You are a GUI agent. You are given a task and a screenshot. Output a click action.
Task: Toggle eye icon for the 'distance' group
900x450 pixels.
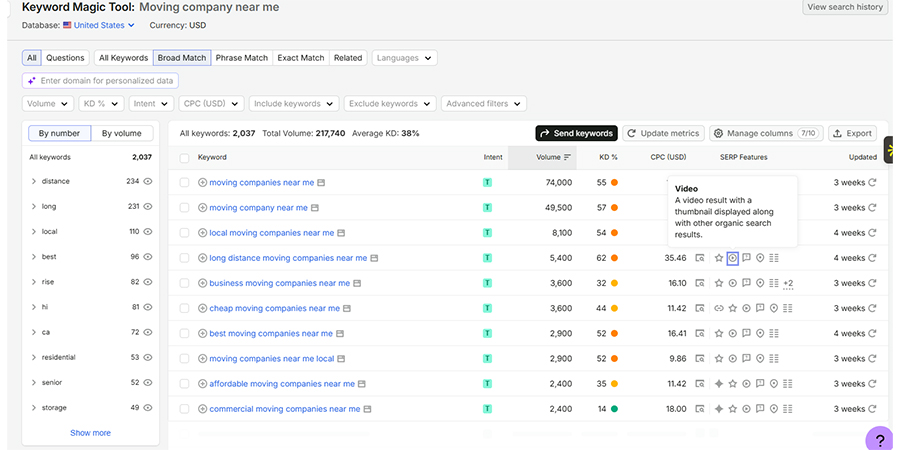point(148,181)
